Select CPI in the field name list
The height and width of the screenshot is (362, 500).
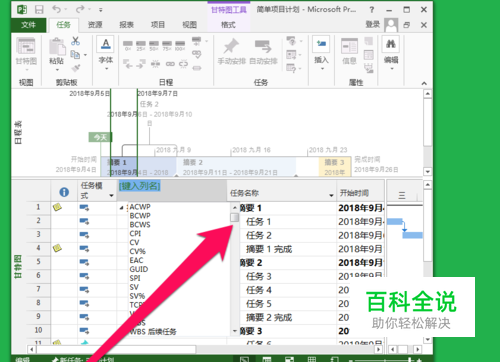pos(135,233)
